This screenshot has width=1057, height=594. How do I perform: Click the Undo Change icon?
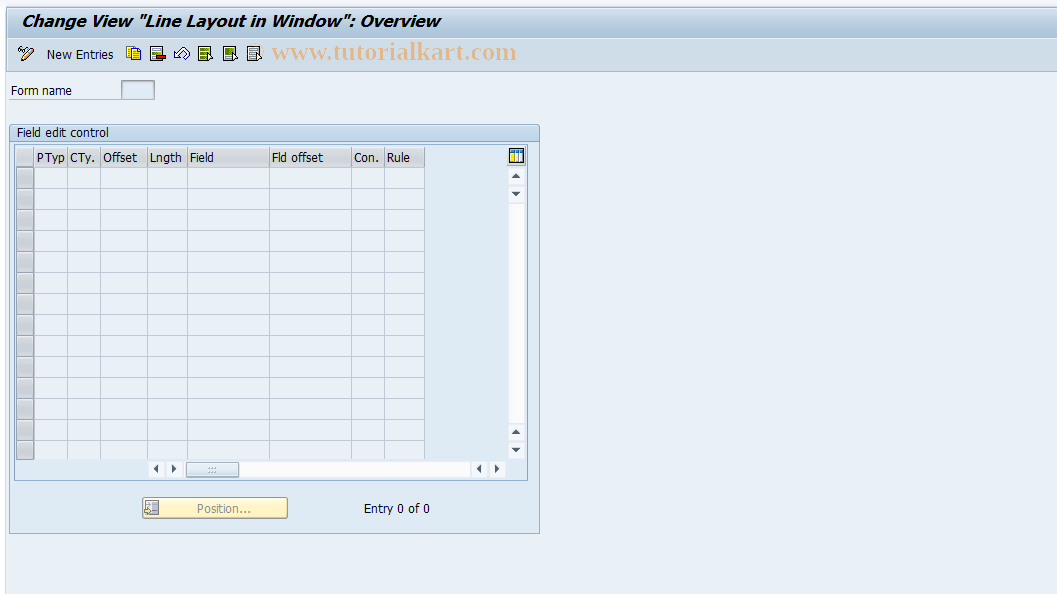tap(181, 54)
